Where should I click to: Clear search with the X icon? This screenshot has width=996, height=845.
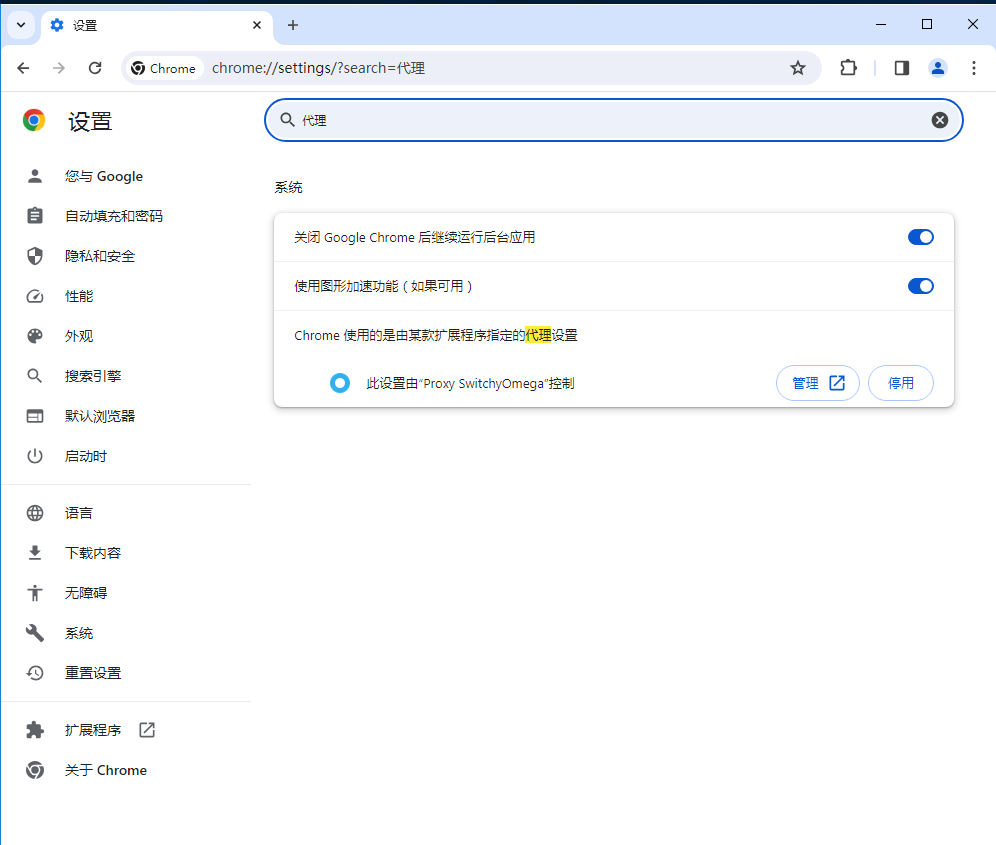point(939,120)
